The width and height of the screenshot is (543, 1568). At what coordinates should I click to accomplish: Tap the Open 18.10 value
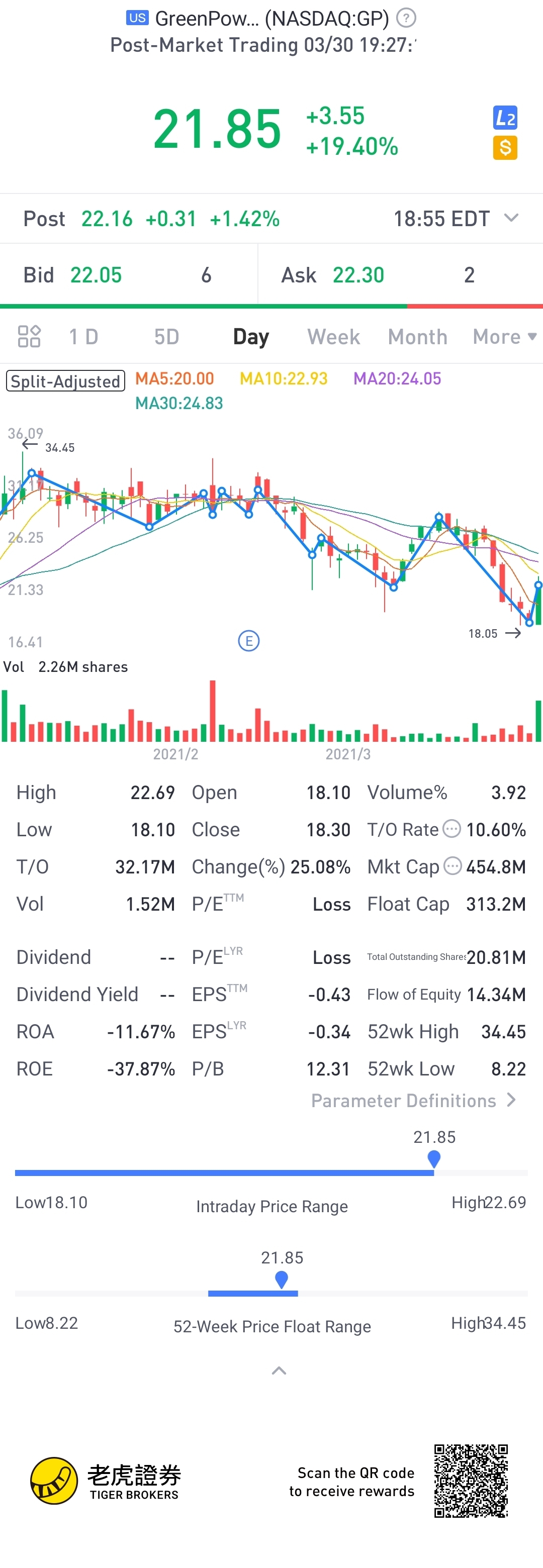(328, 793)
